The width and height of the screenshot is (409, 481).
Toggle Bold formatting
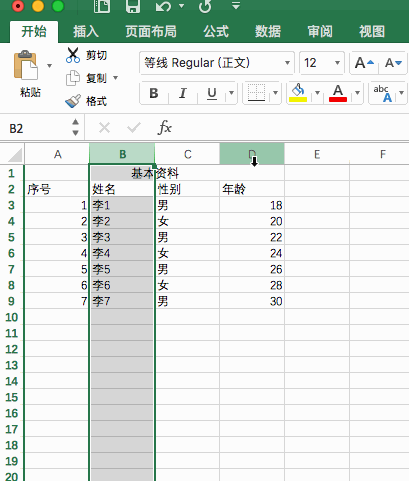(x=154, y=93)
